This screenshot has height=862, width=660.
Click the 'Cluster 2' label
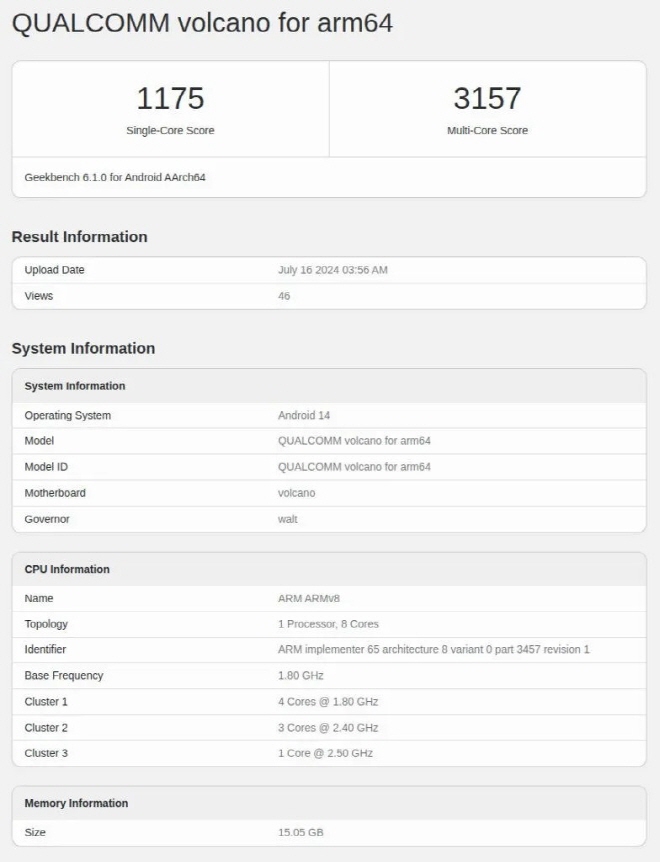46,728
